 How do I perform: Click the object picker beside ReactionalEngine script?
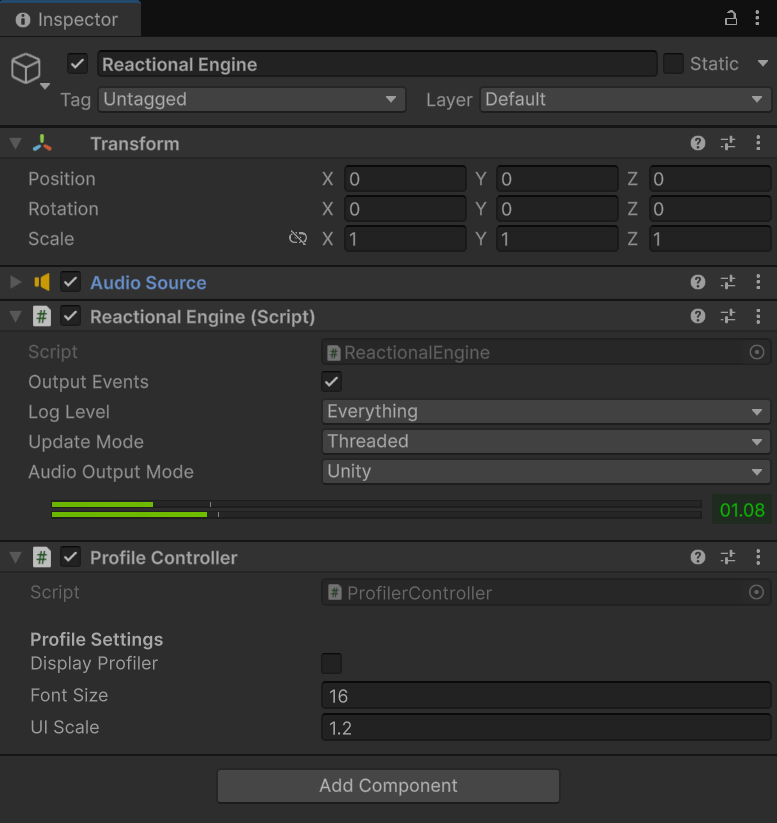(x=757, y=352)
